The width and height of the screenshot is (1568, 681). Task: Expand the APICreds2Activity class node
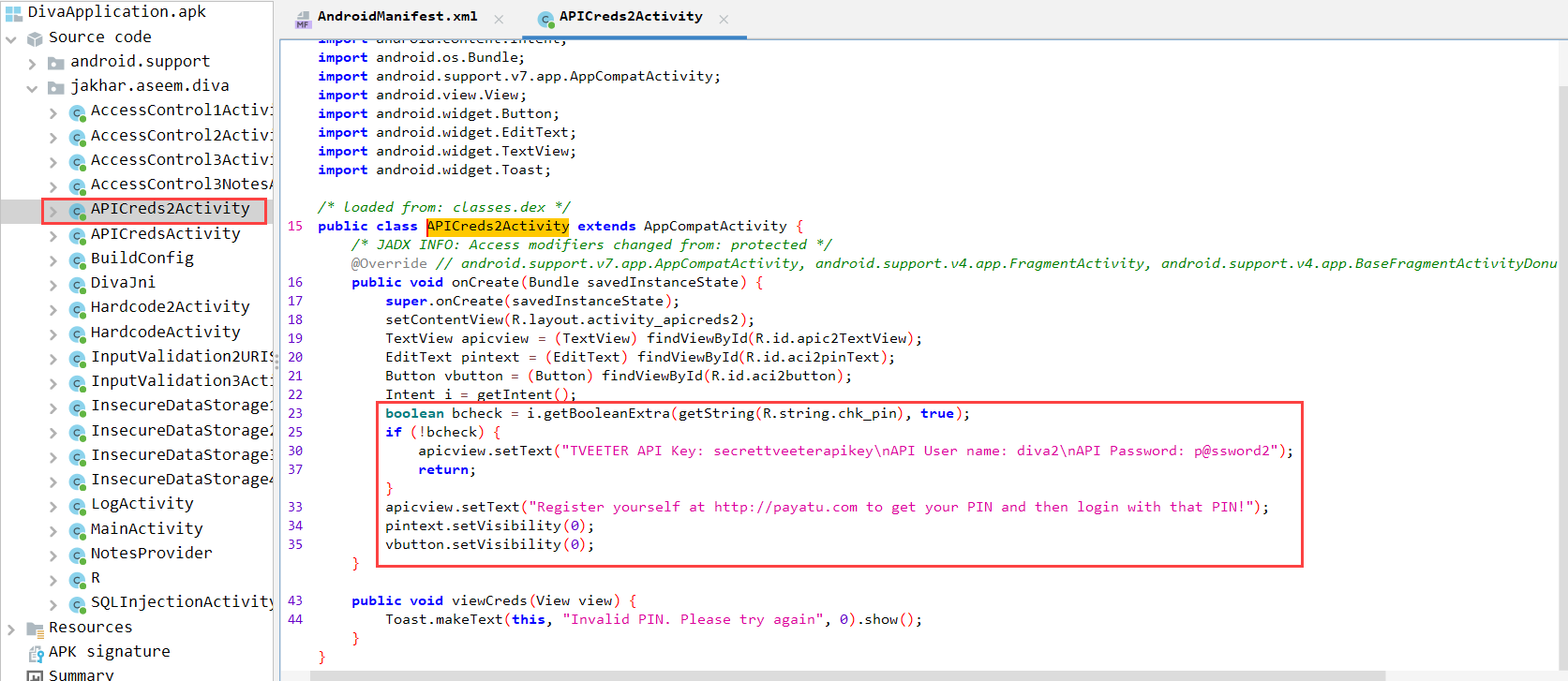[53, 211]
